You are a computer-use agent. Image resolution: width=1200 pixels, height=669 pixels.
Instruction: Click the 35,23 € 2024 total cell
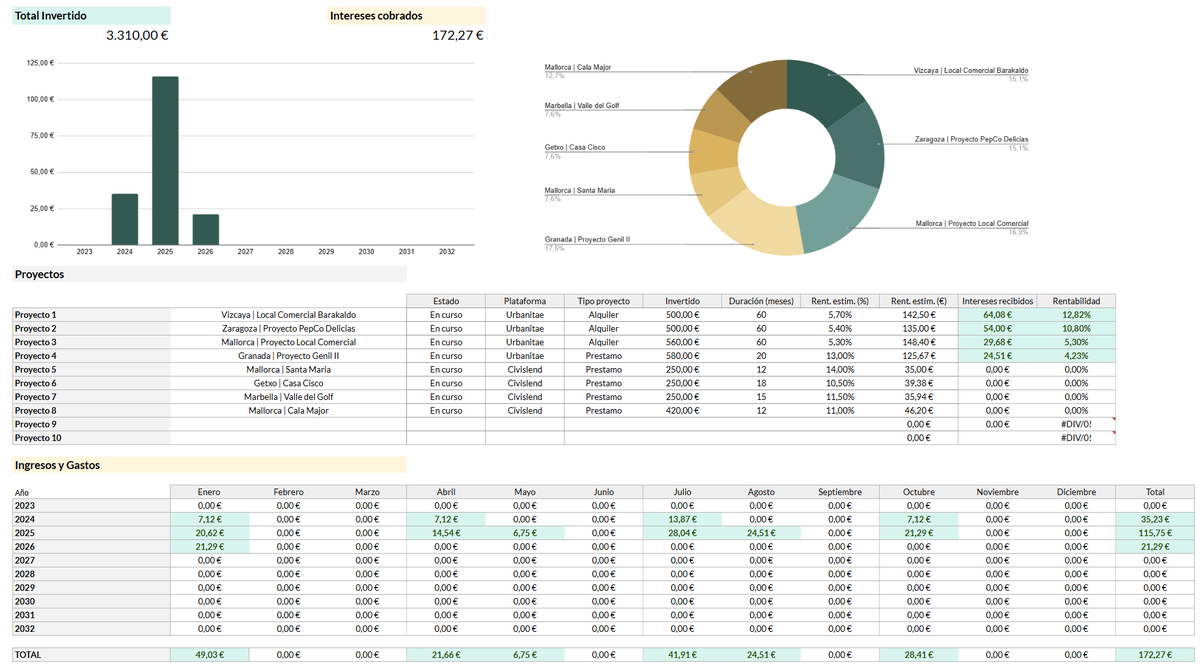(x=1155, y=519)
